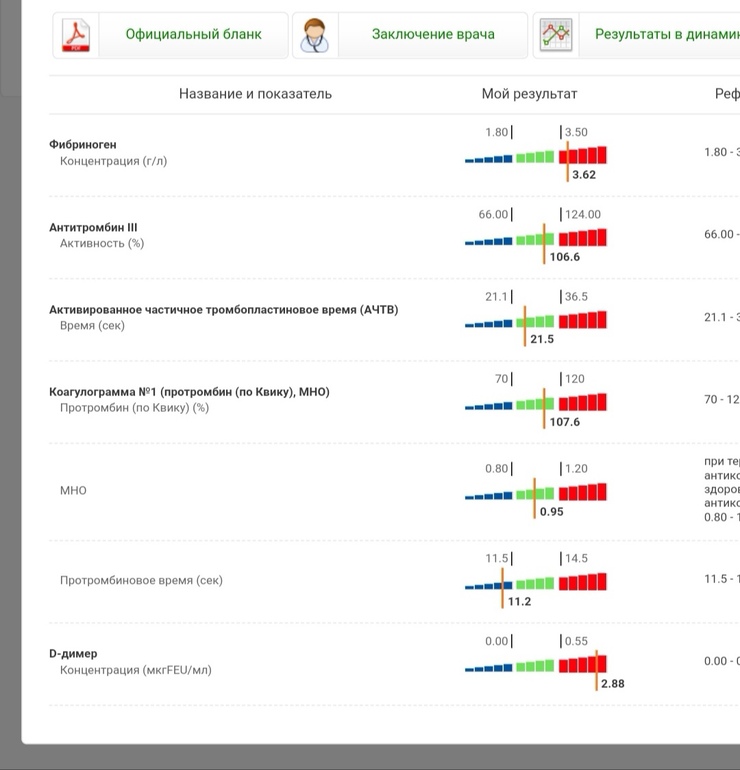This screenshot has height=770, width=740.
Task: Click the doctor avatar icon
Action: tap(317, 35)
